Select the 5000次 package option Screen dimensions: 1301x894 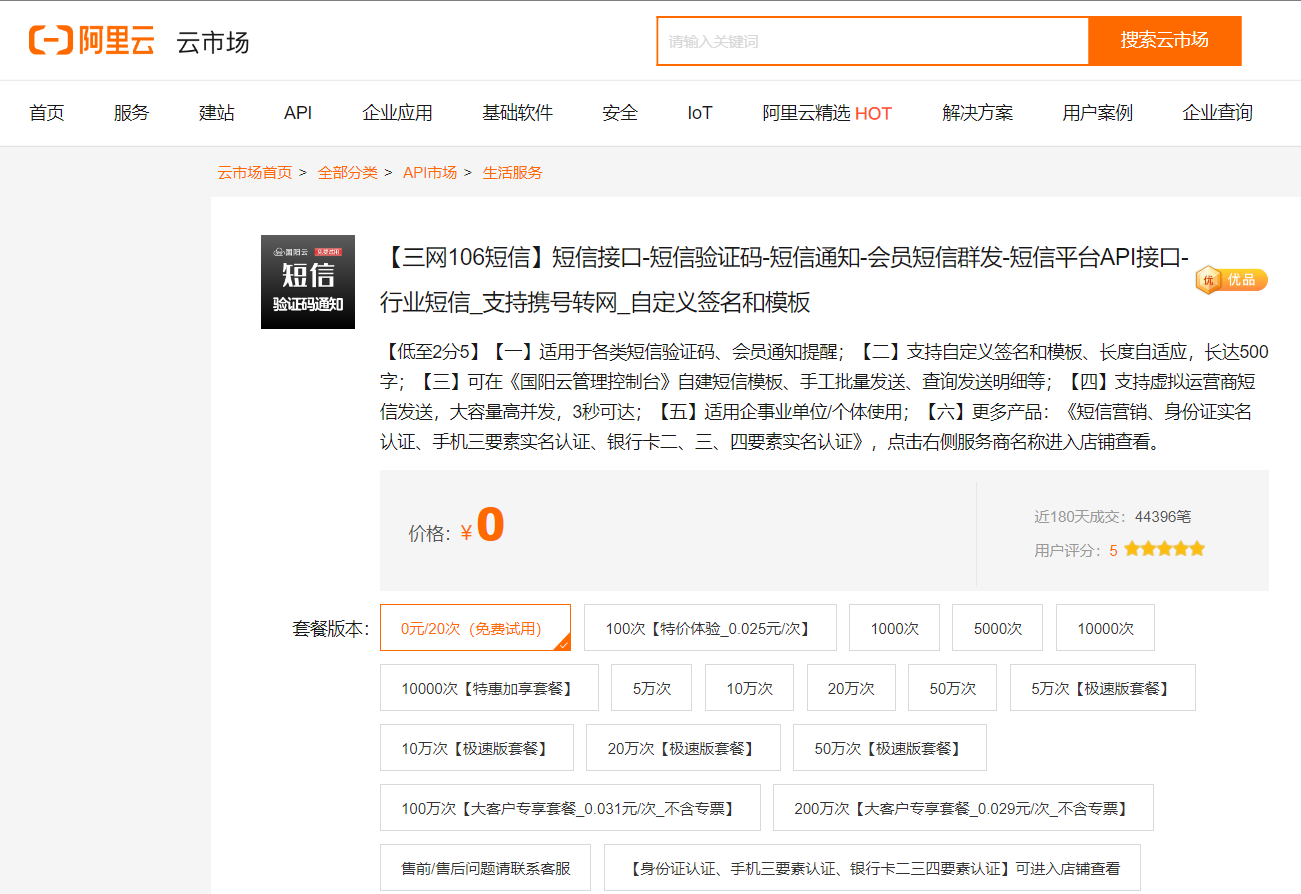click(x=998, y=628)
